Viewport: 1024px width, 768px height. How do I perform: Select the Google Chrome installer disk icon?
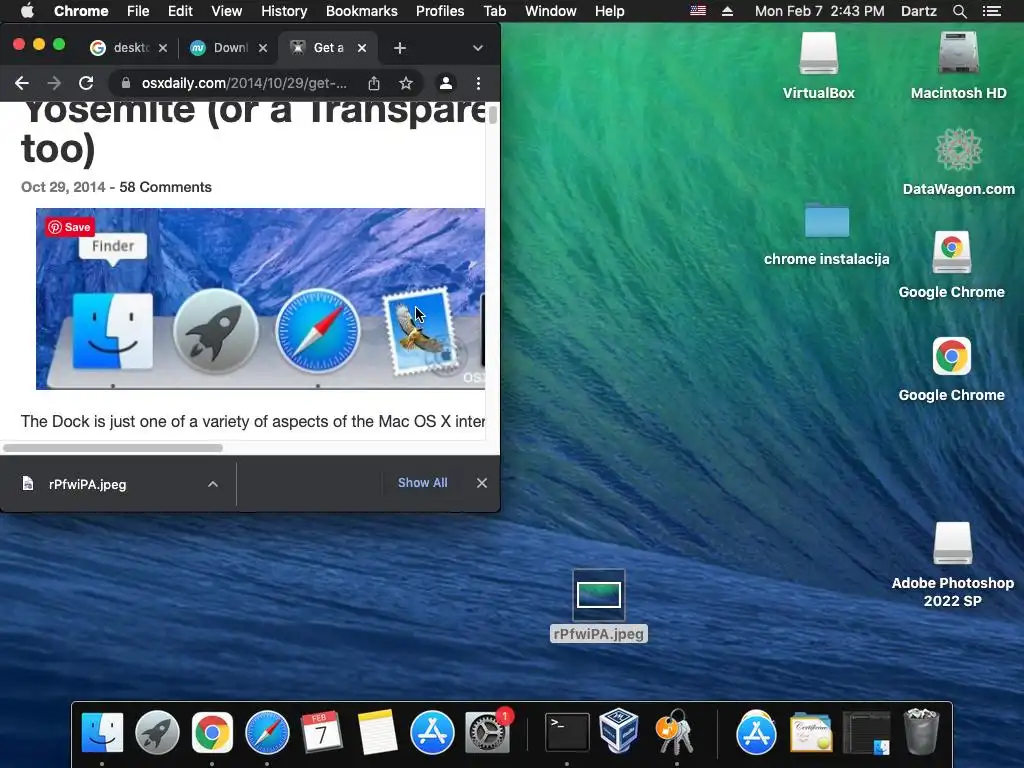point(952,264)
